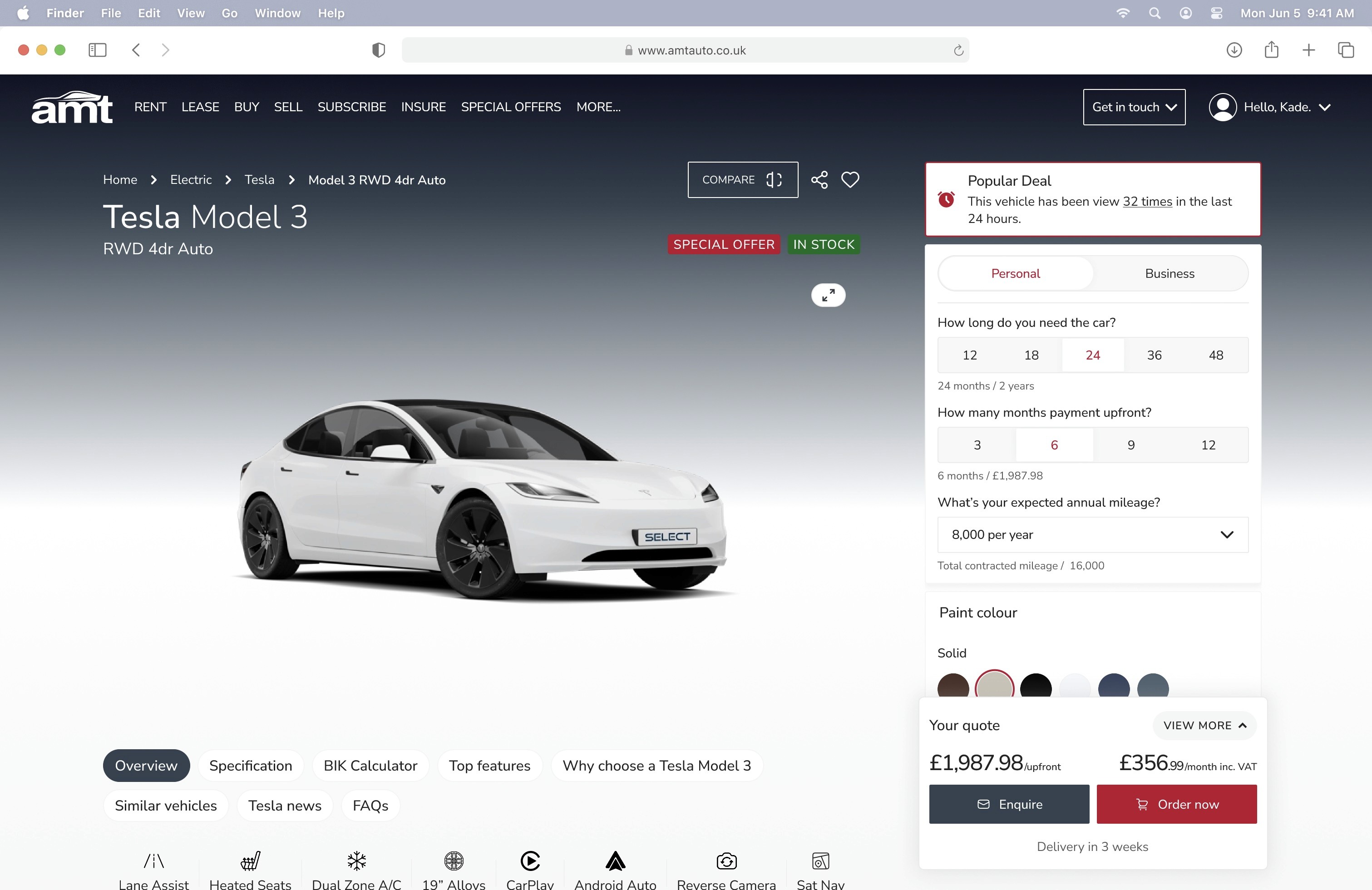Add the car to favourites with heart icon
This screenshot has height=890, width=1372.
(x=850, y=180)
